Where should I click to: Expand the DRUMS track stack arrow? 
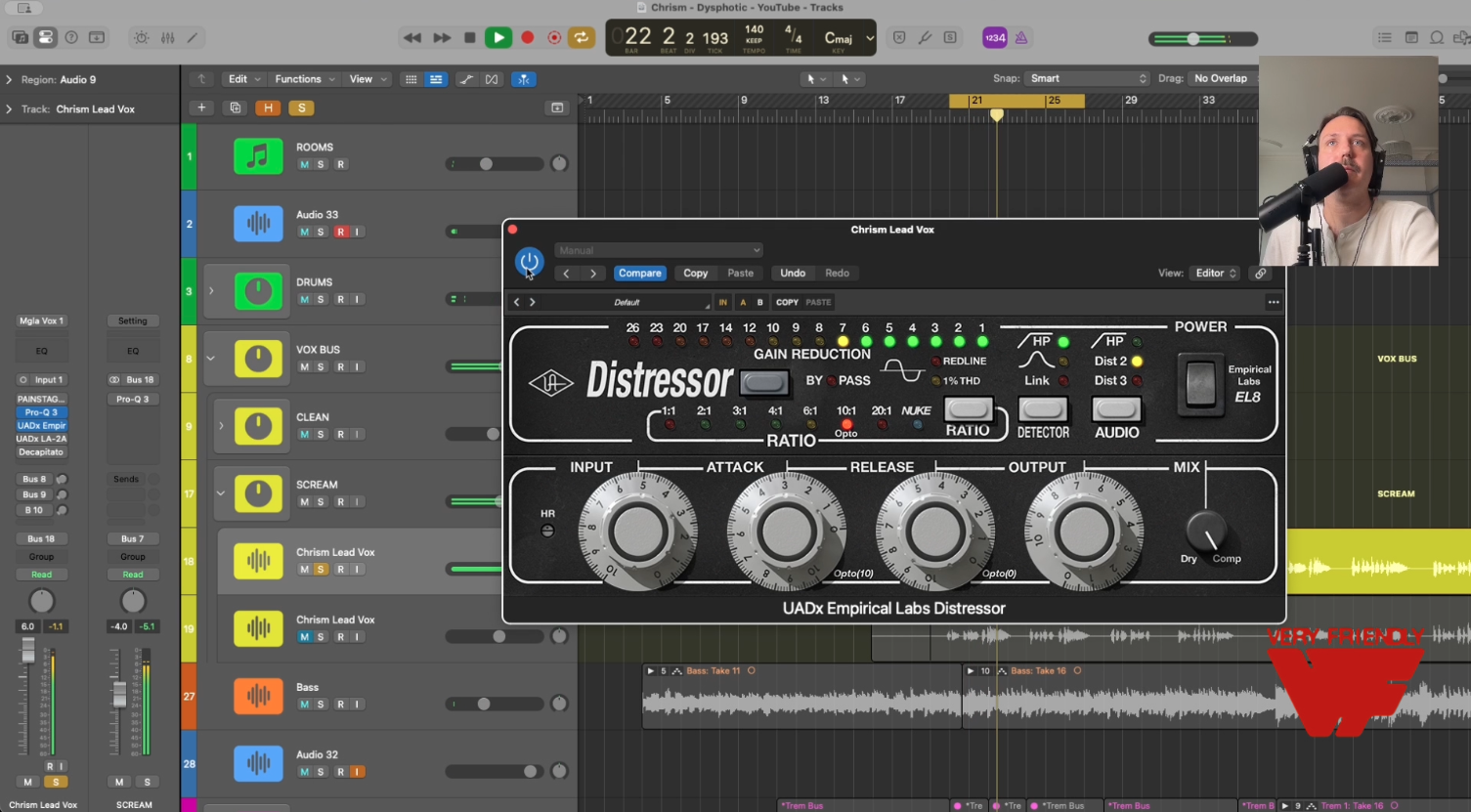(211, 291)
